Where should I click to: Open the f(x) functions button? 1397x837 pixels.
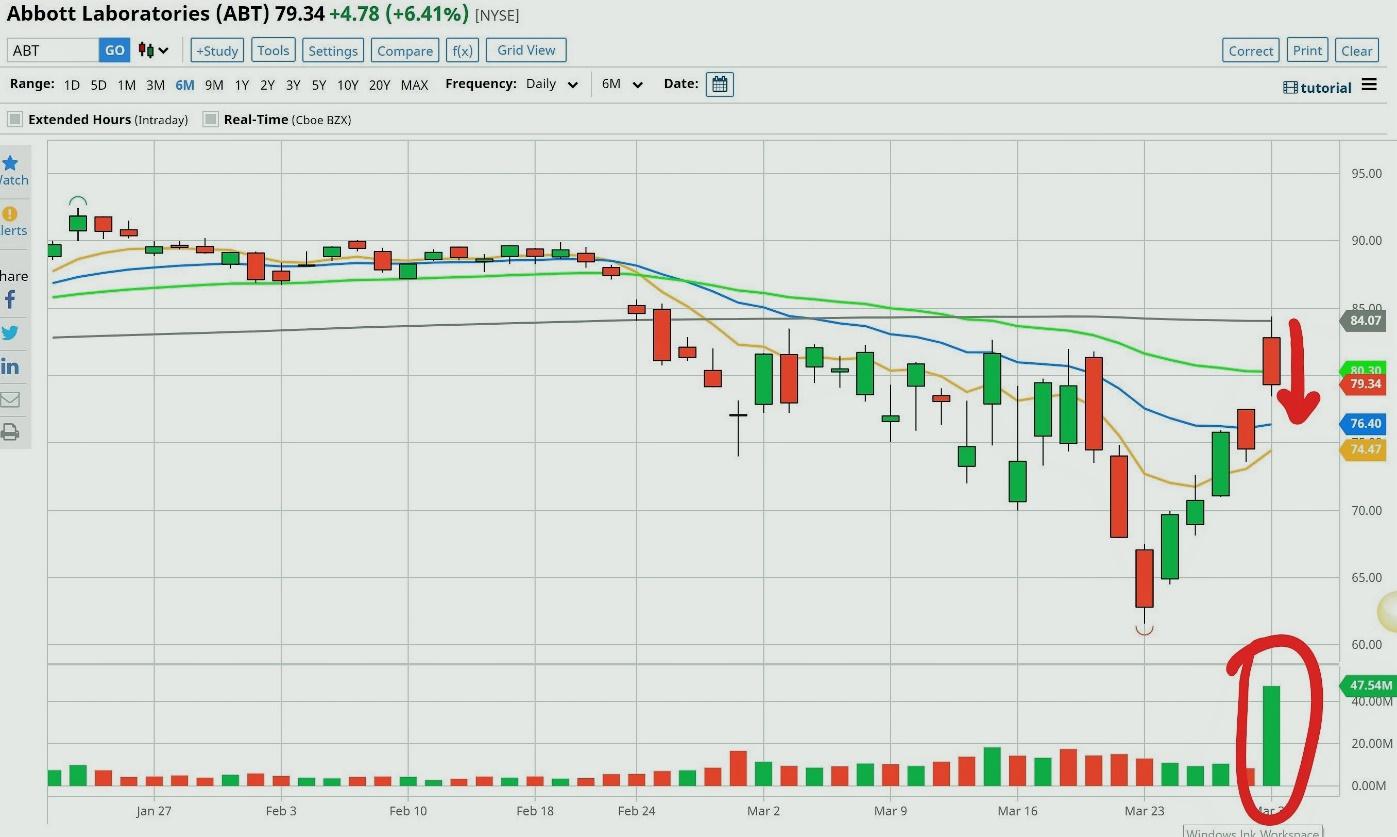pyautogui.click(x=462, y=50)
